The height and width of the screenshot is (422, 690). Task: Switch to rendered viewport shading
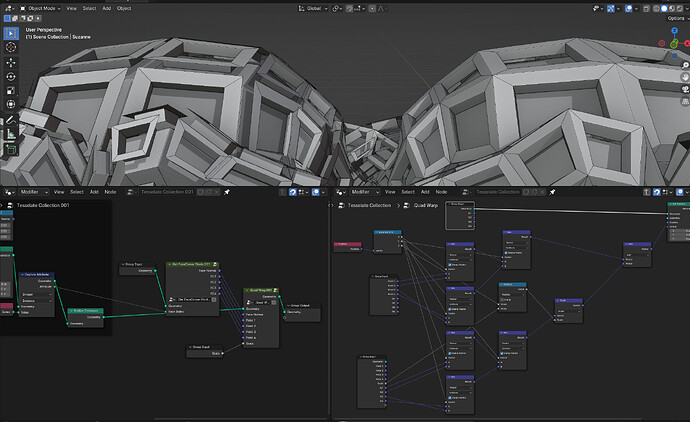point(679,8)
